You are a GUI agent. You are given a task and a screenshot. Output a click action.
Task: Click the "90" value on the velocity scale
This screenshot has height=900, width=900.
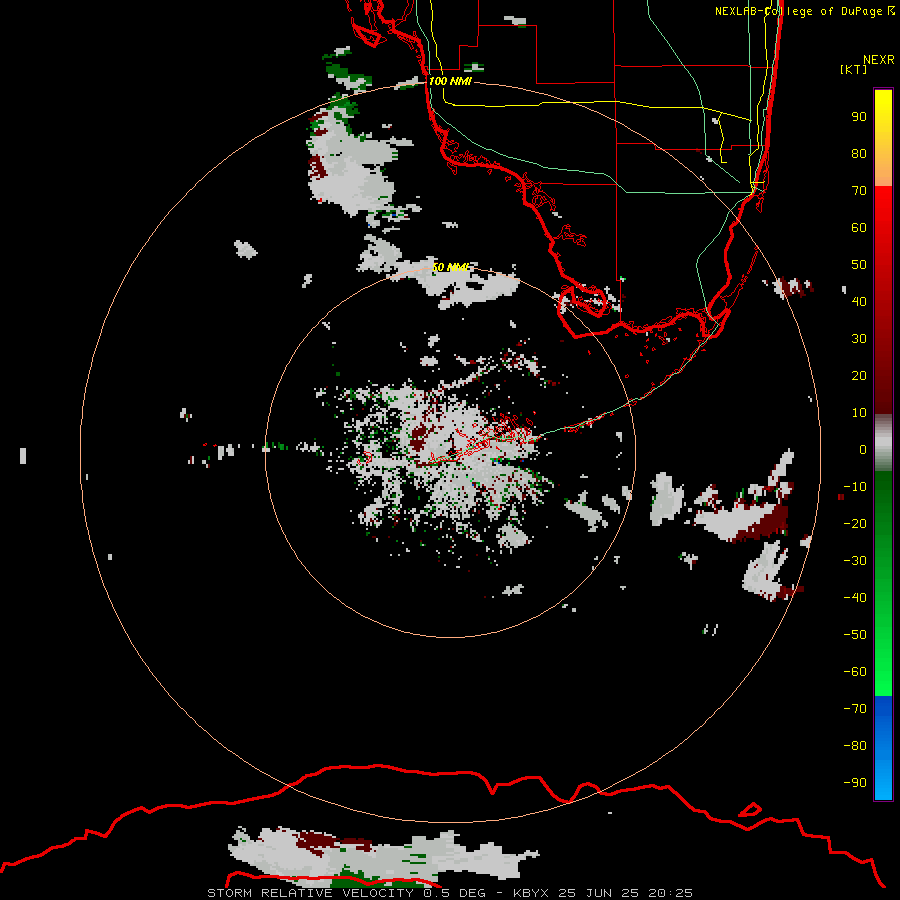(859, 117)
